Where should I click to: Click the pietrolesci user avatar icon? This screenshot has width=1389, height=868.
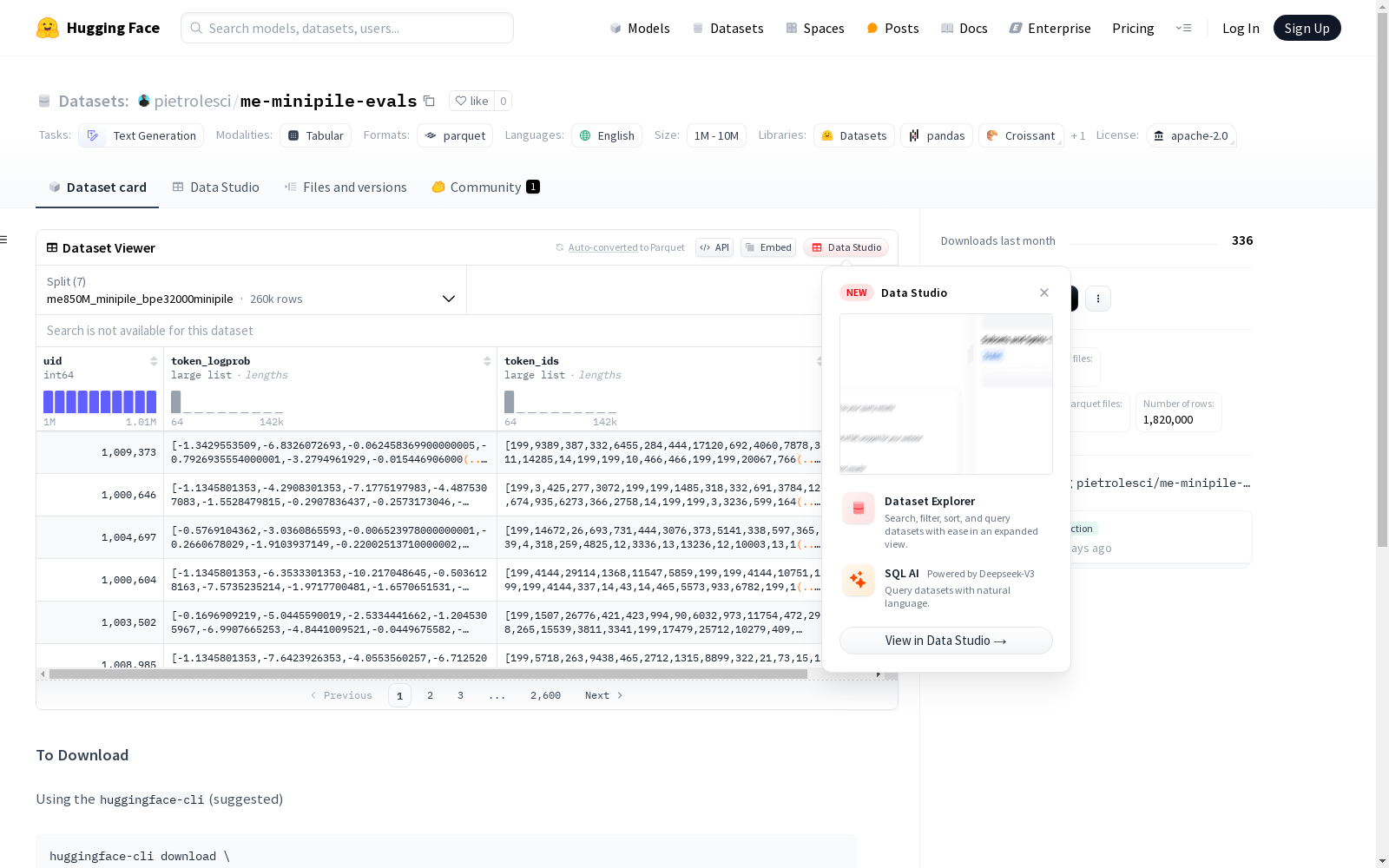click(x=144, y=101)
